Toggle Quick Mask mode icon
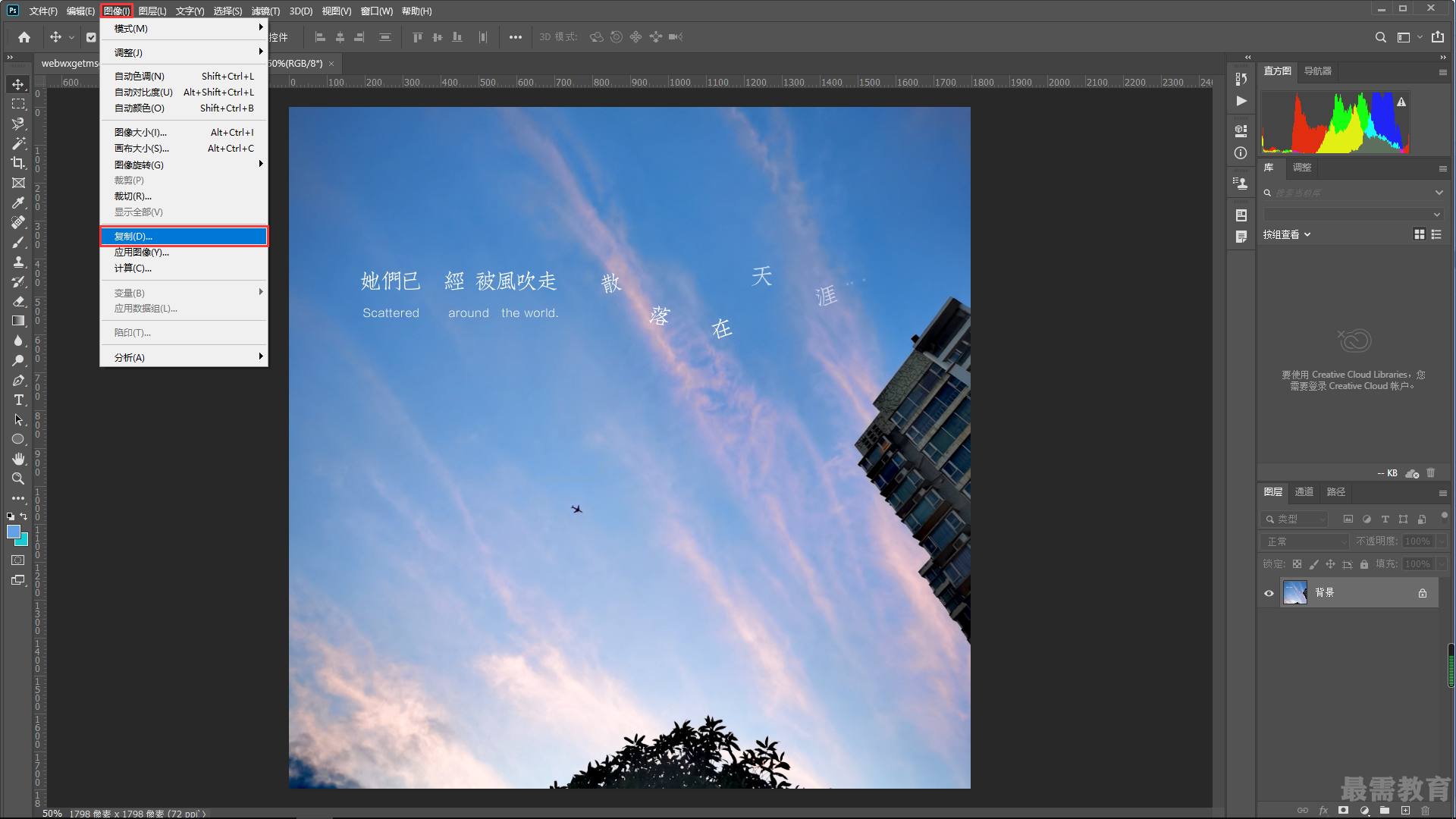 18,560
